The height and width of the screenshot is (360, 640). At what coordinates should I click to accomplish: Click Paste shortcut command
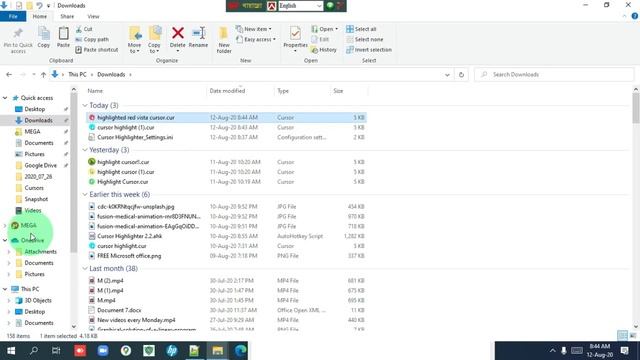97,49
